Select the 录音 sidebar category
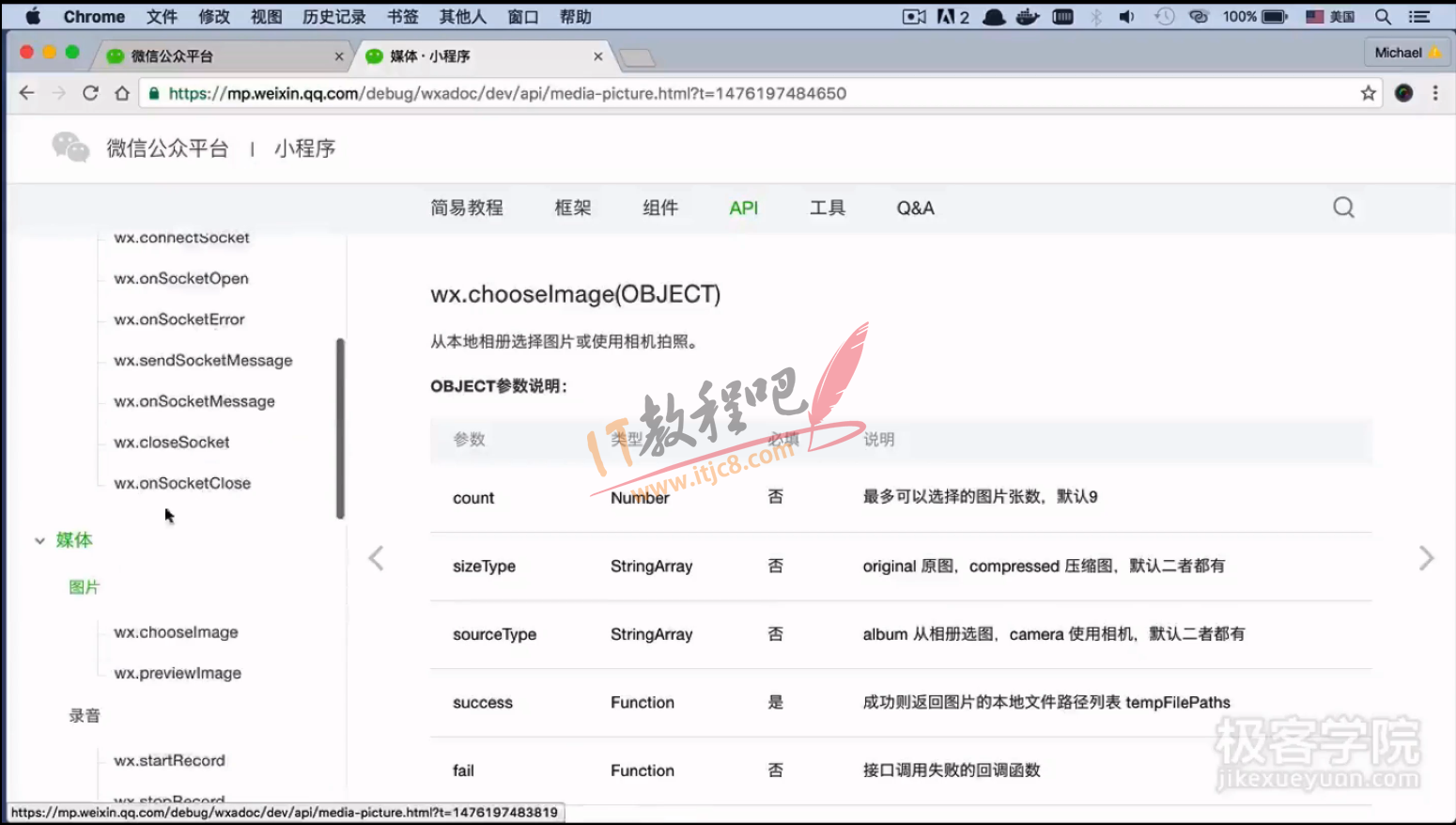The width and height of the screenshot is (1456, 825). point(85,716)
